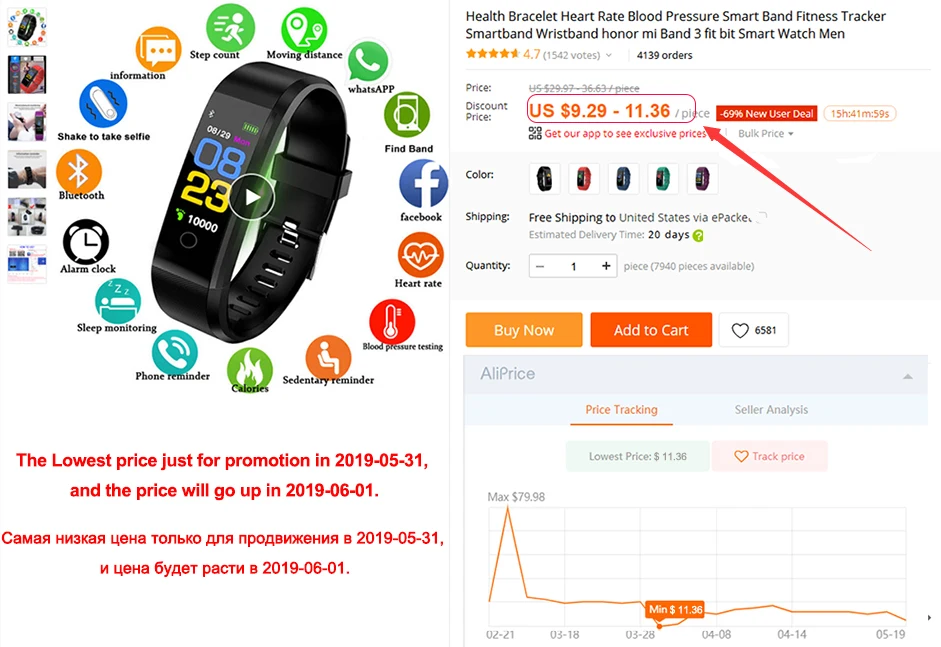941x647 pixels.
Task: Select the red band color option
Action: pos(583,178)
